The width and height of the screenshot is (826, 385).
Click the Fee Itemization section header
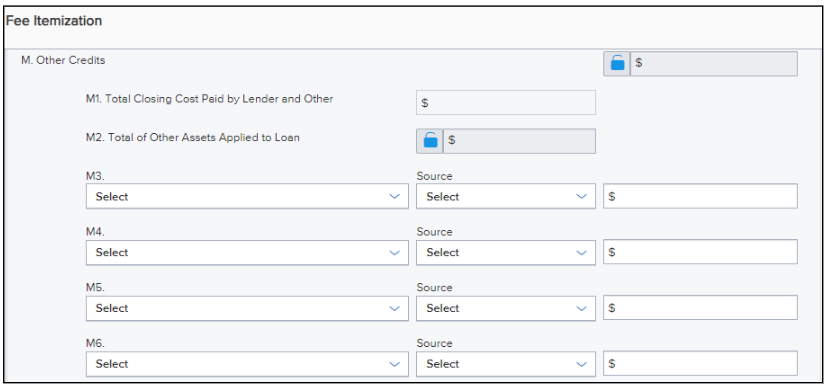coord(54,21)
